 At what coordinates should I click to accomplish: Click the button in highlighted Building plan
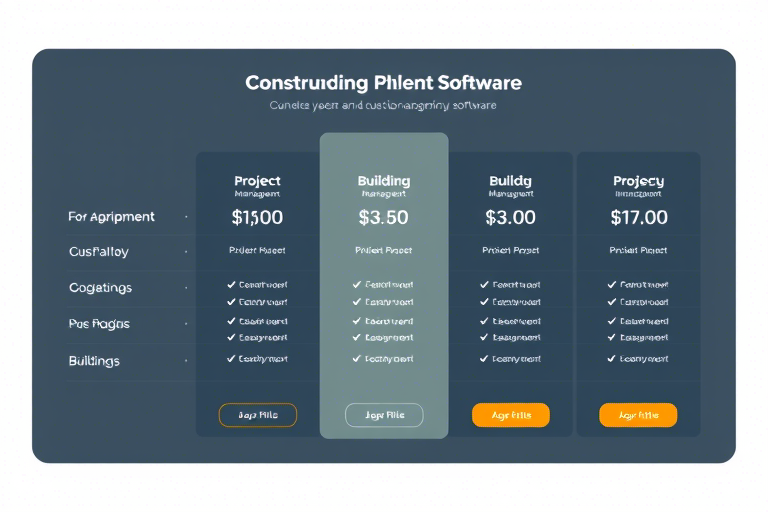[384, 415]
